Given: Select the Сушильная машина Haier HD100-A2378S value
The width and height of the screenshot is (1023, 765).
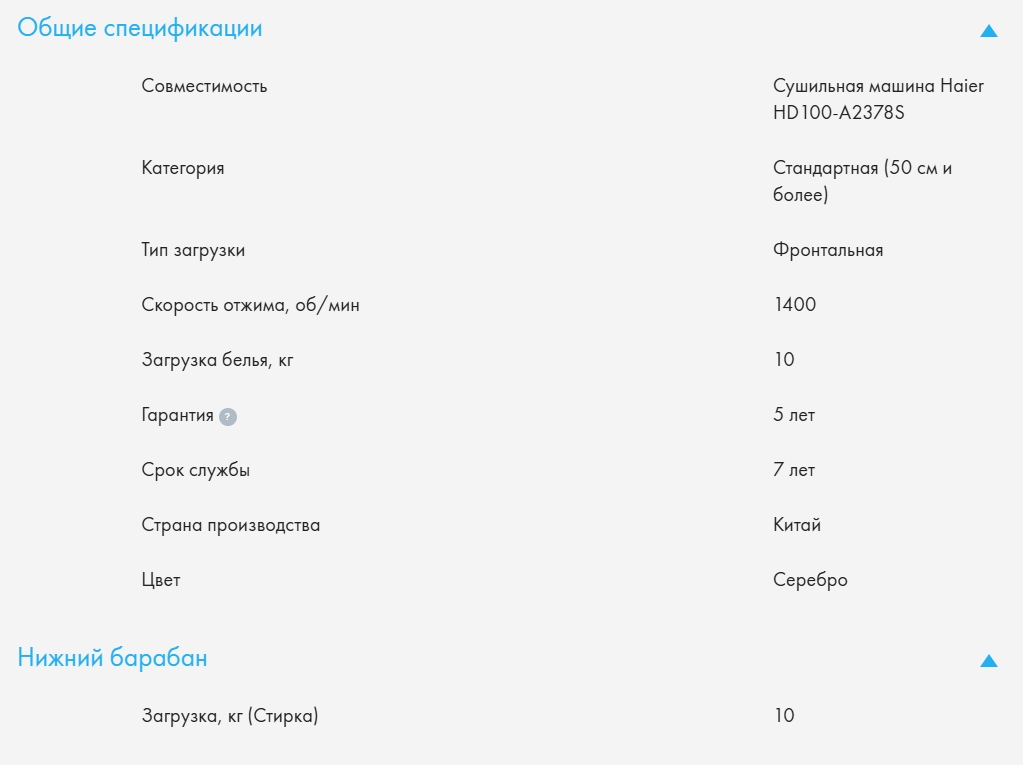Looking at the screenshot, I should (878, 100).
